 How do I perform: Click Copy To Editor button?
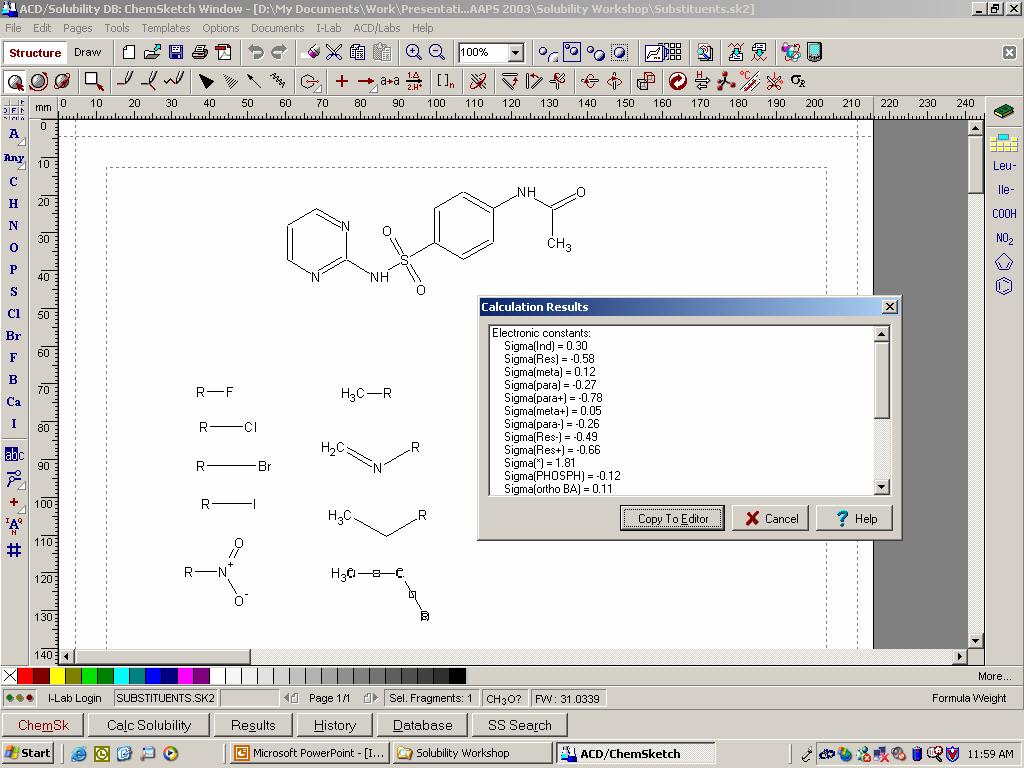(673, 519)
